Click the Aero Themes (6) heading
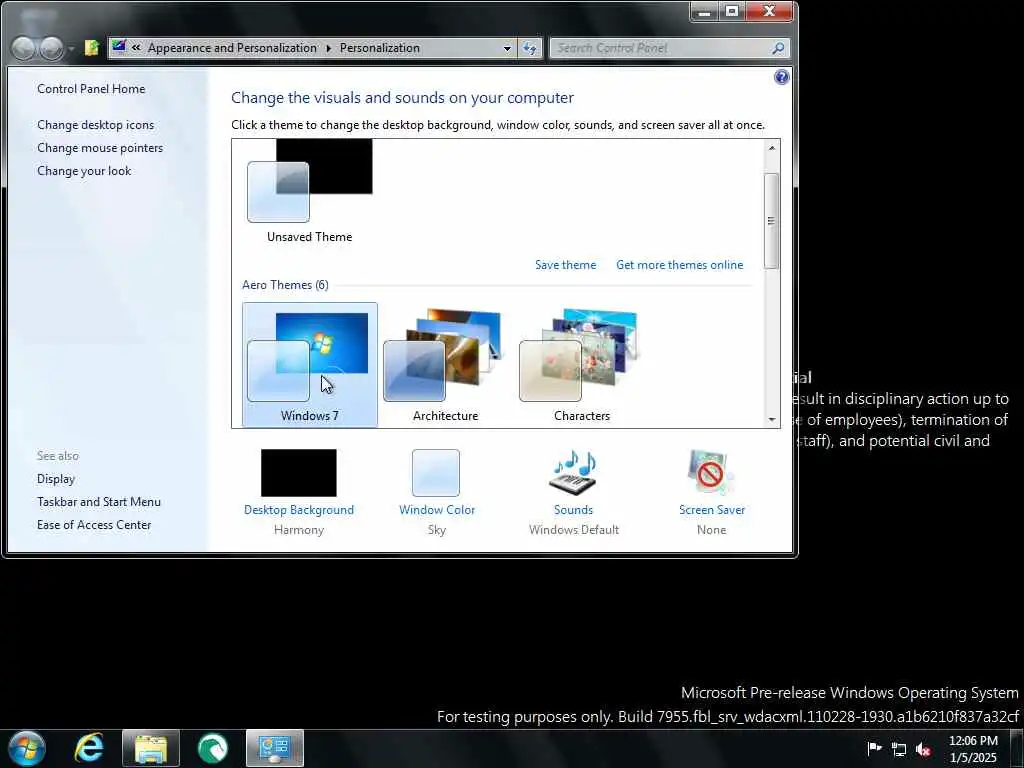 click(285, 285)
